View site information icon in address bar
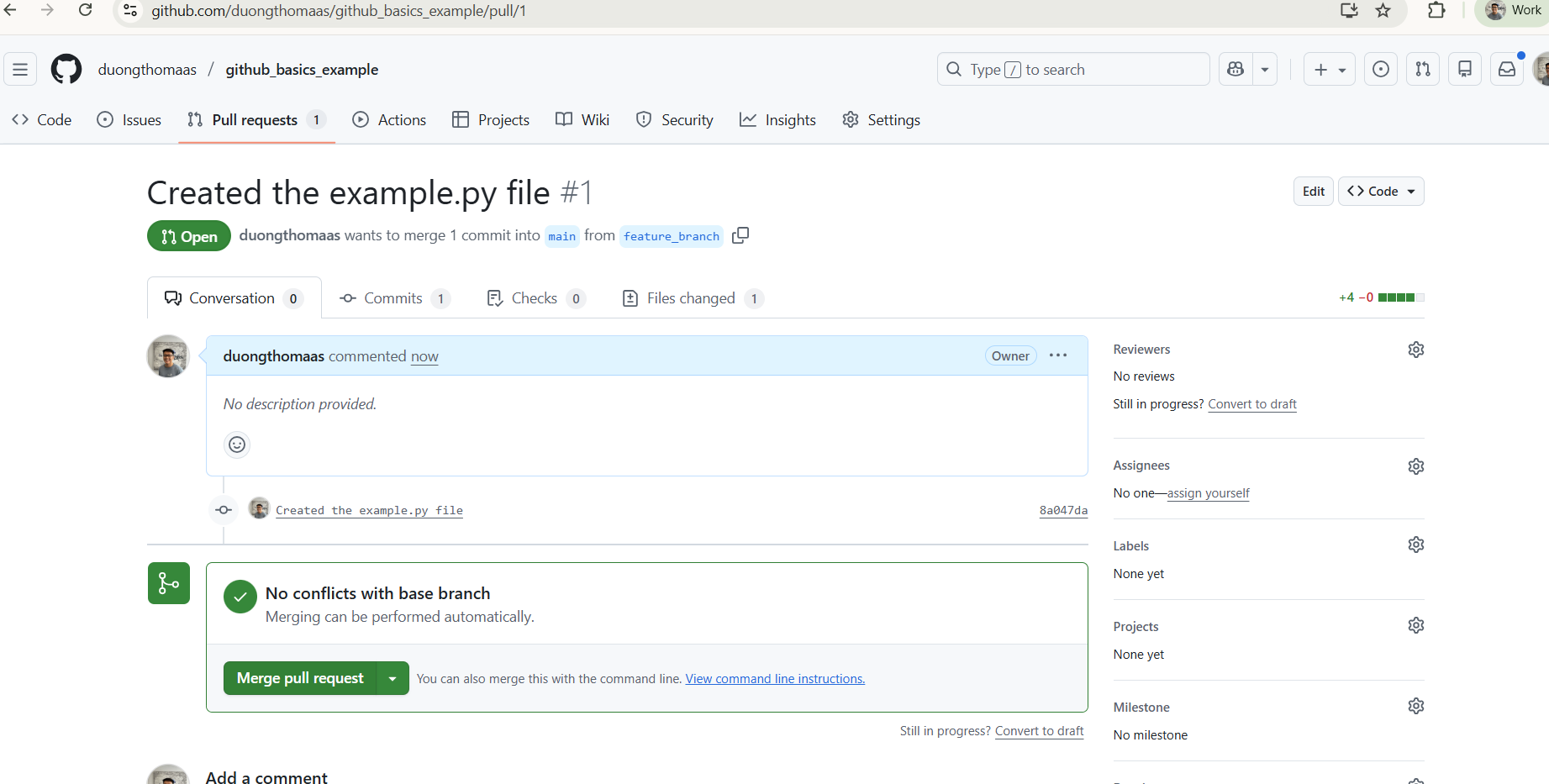1549x784 pixels. [x=130, y=10]
